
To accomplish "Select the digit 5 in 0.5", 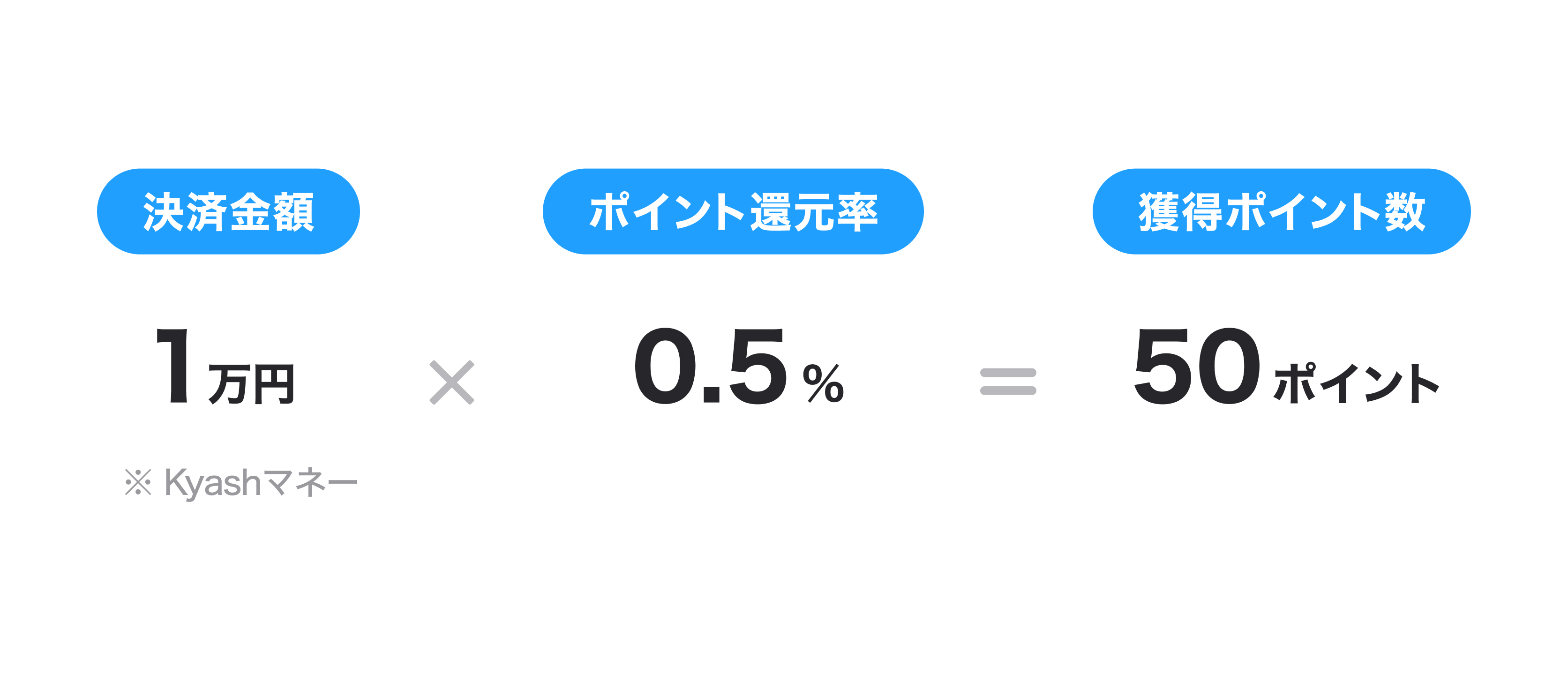I will [x=757, y=367].
